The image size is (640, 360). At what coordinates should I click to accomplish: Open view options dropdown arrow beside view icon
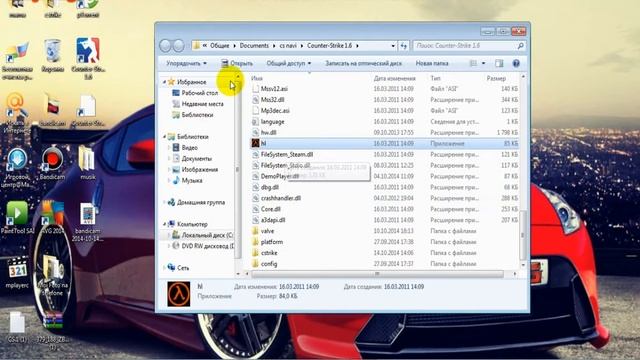click(x=484, y=63)
